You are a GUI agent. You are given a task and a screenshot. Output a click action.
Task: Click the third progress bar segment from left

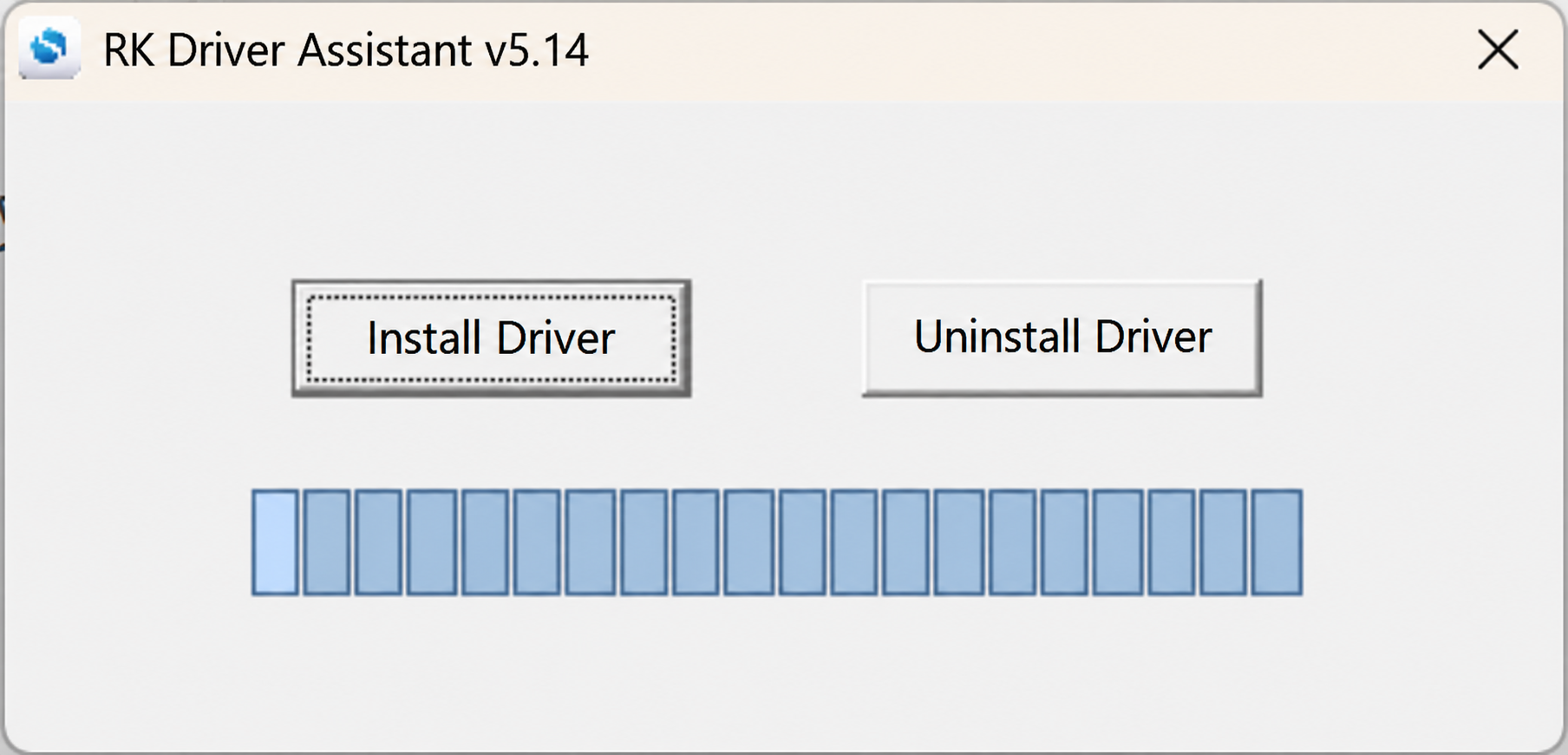[x=379, y=542]
